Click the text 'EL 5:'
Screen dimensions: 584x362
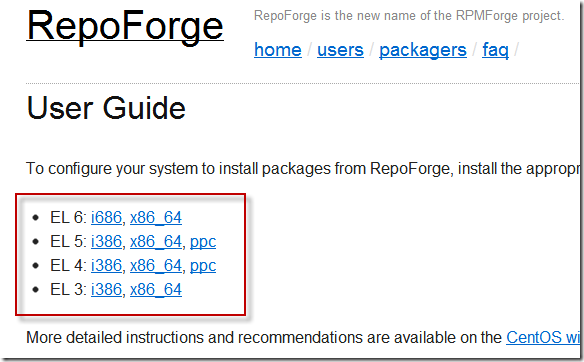pos(68,241)
